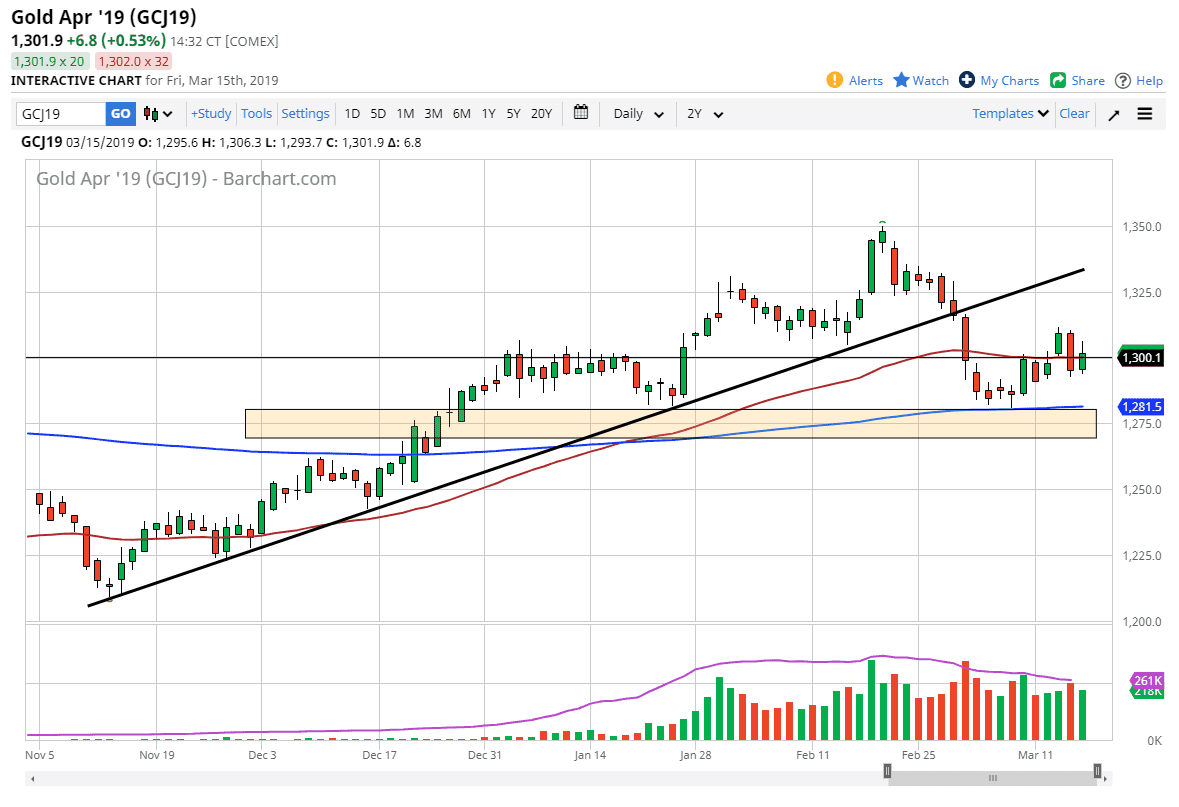Screen dimensions: 1179x807
Task: Open the hamburger menu icon
Action: point(1145,114)
